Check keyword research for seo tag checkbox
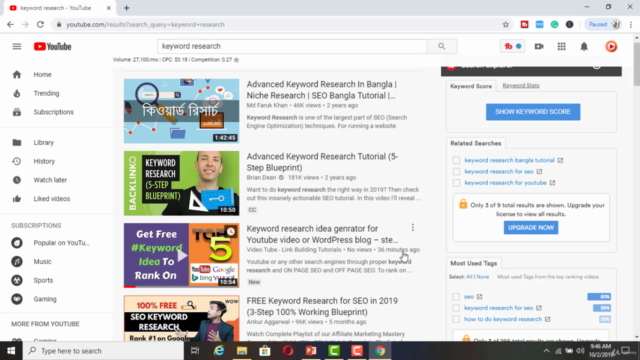Image resolution: width=640 pixels, height=360 pixels. point(456,308)
